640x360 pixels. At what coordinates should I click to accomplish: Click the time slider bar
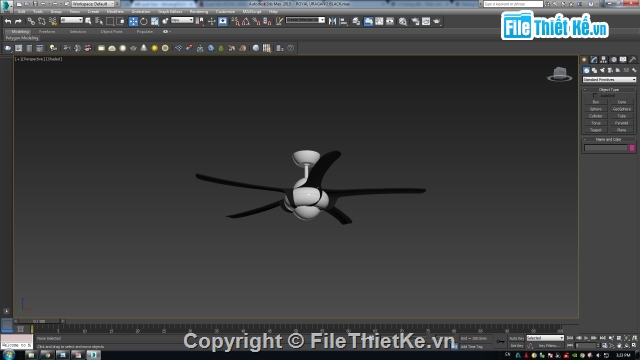tap(39, 321)
